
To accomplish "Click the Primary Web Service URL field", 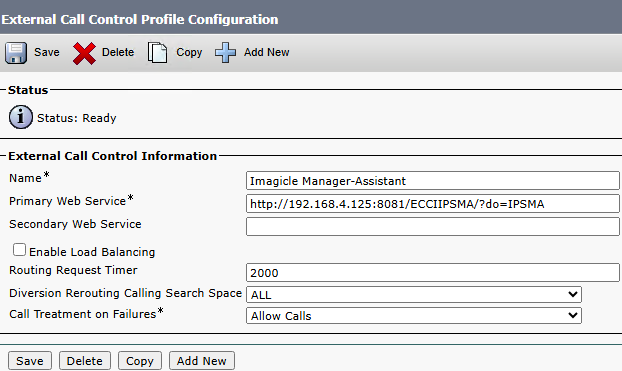I will click(x=432, y=204).
